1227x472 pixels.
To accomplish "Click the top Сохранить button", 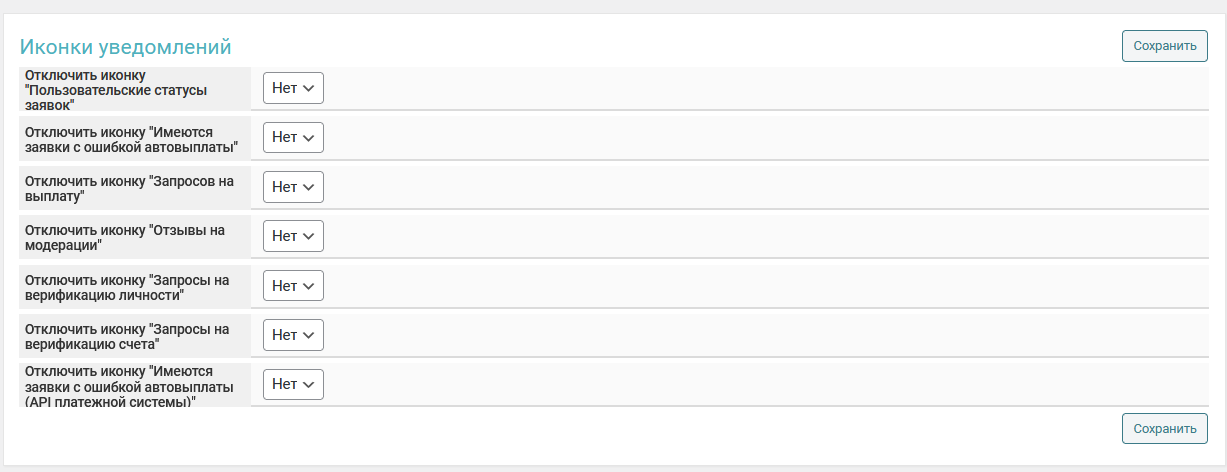I will click(x=1164, y=46).
